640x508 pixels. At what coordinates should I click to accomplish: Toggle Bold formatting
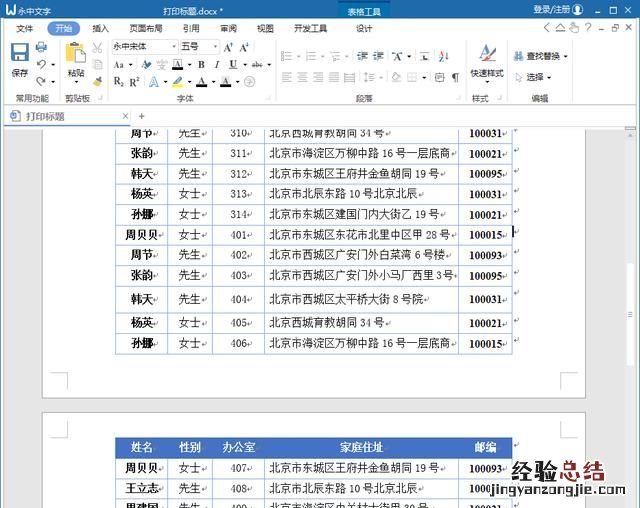[201, 64]
